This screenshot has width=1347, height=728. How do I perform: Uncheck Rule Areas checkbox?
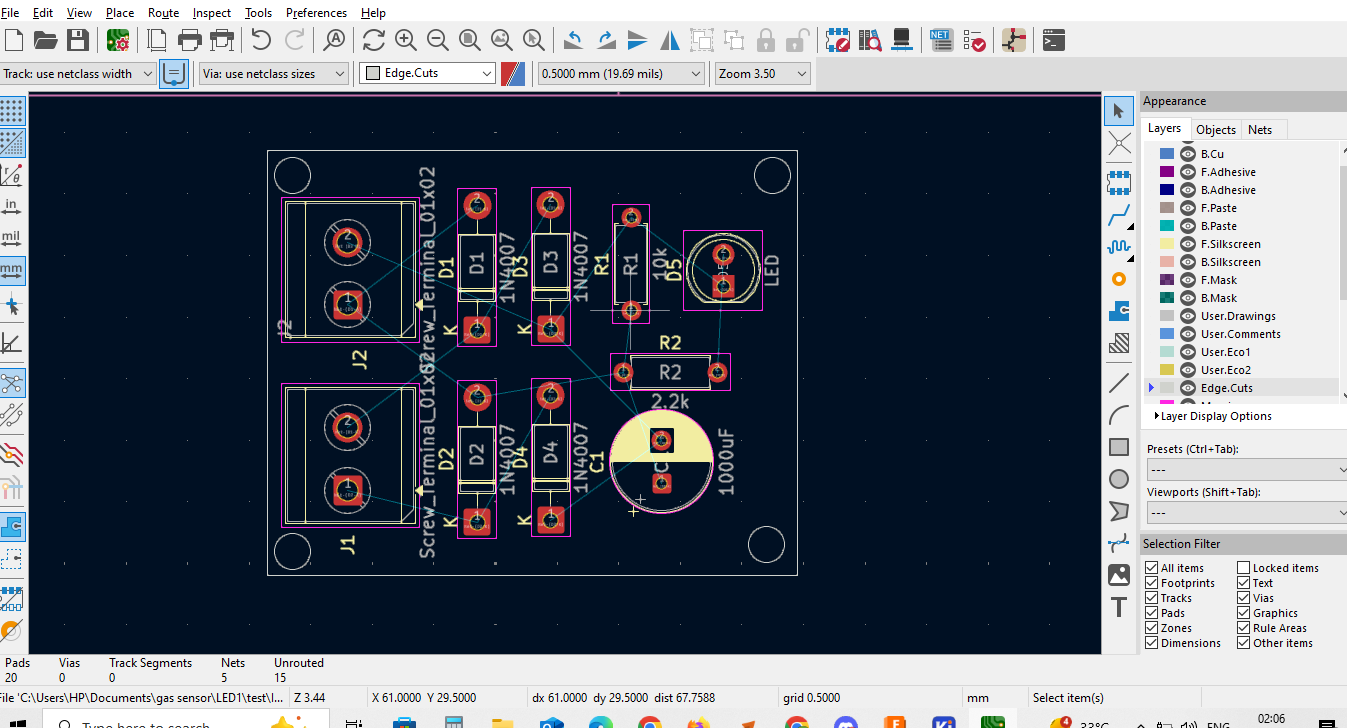point(1243,628)
